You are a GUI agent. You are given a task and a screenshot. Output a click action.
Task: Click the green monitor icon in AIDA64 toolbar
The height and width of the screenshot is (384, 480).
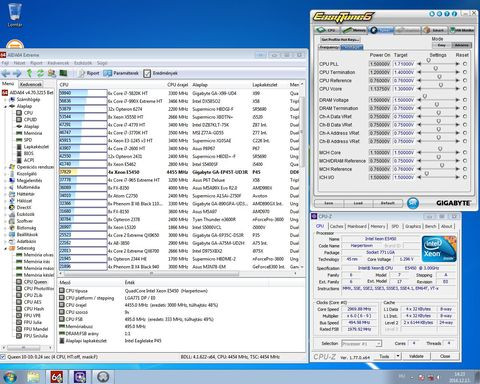pos(63,73)
